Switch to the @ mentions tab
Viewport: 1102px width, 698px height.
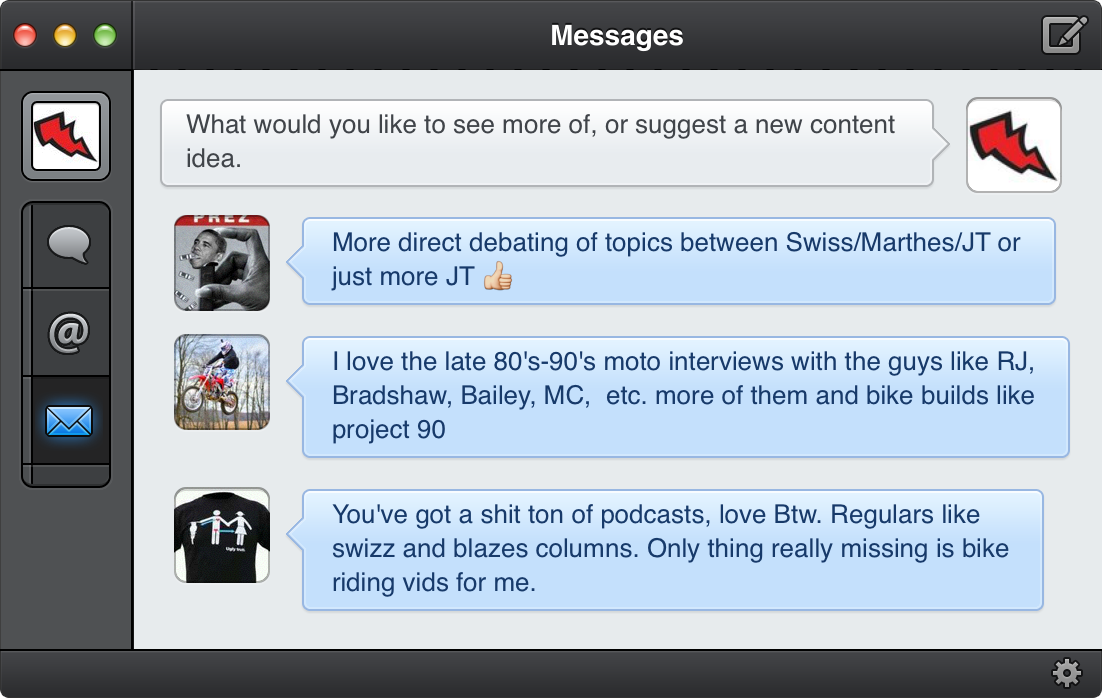[68, 333]
